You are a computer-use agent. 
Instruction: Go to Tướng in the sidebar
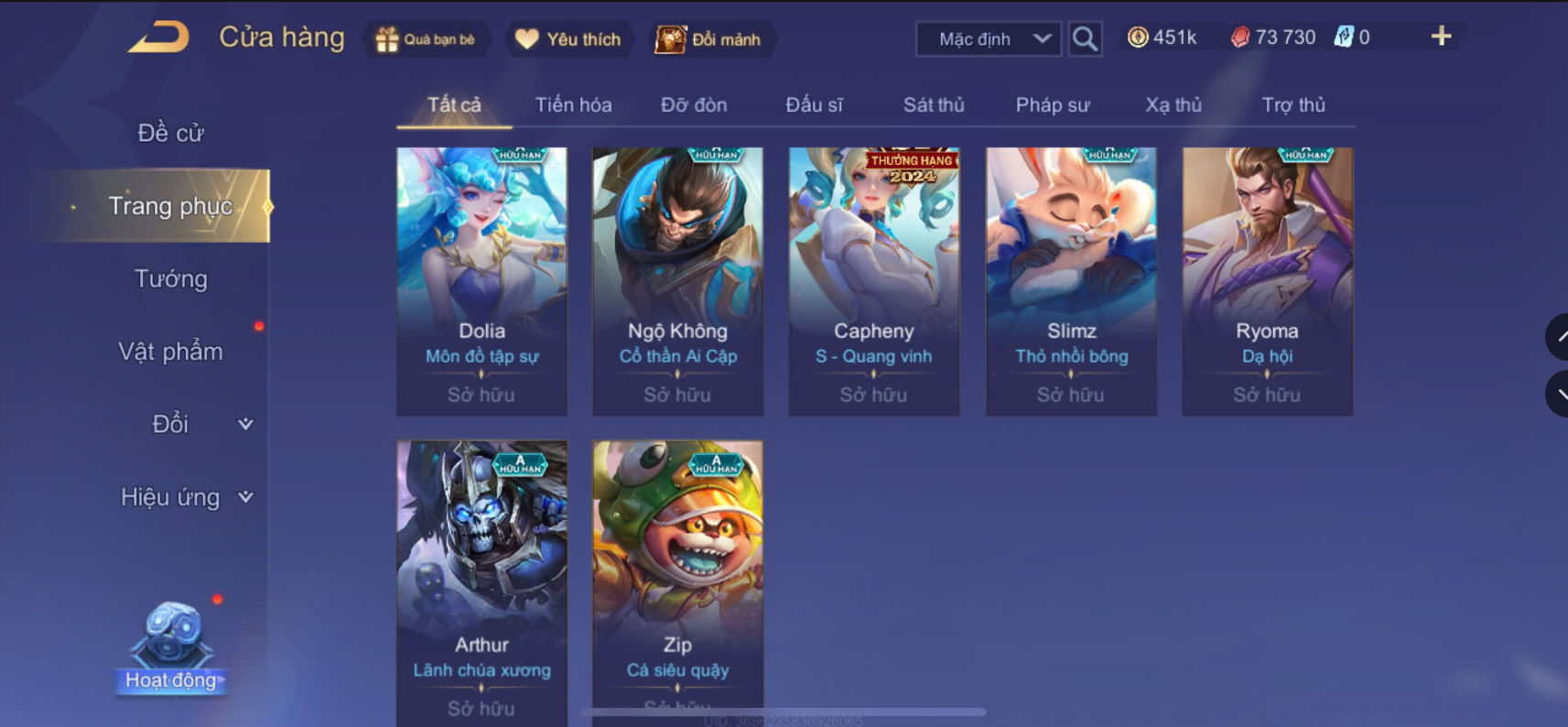[x=171, y=278]
